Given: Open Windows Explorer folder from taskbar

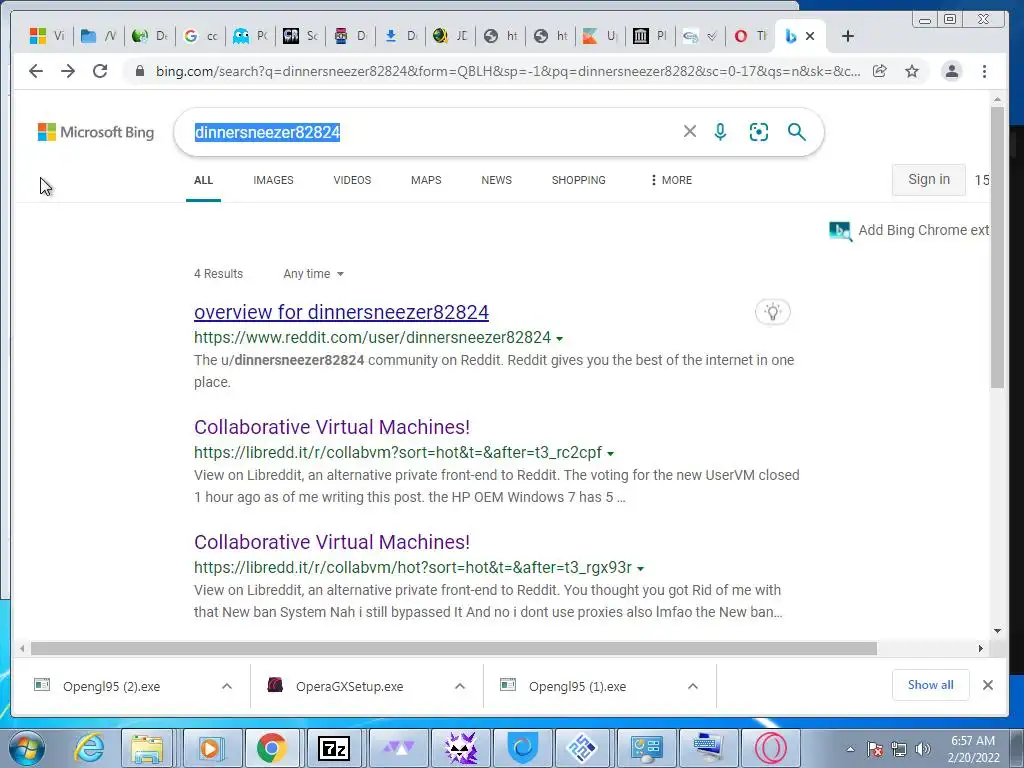Looking at the screenshot, I should [147, 748].
